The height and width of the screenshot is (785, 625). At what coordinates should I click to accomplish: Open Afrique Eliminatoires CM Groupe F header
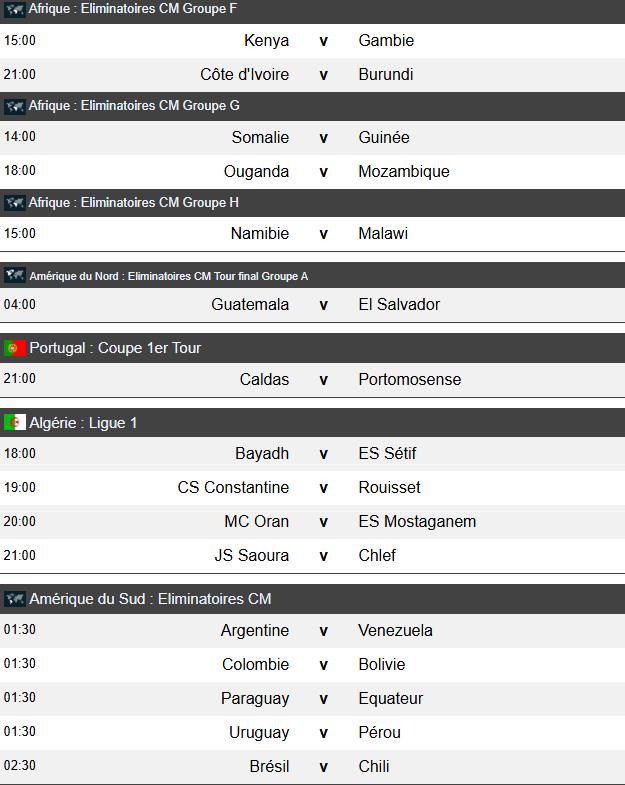134,10
